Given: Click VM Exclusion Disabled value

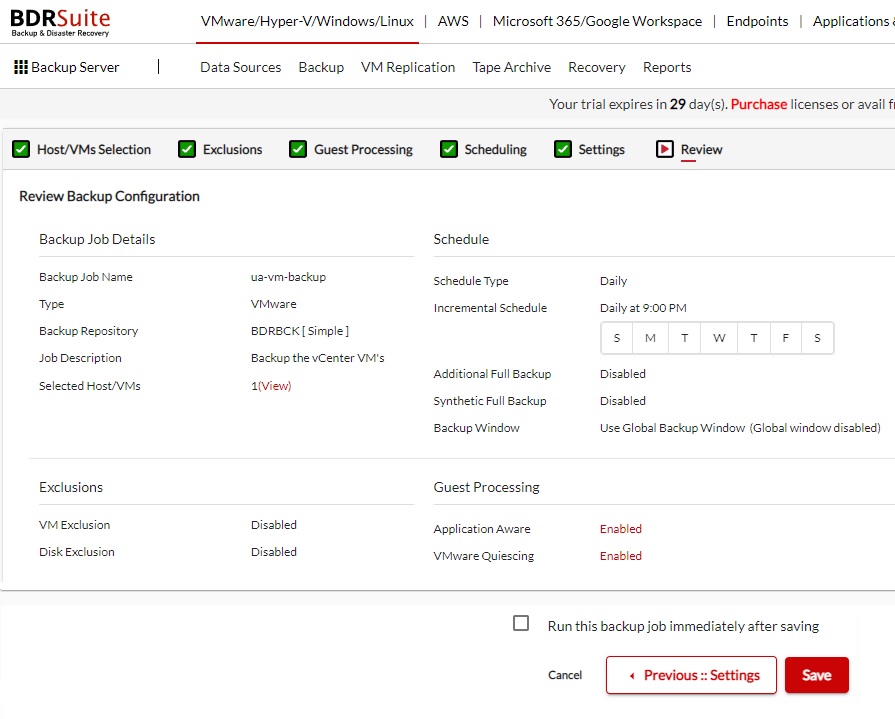Looking at the screenshot, I should pos(273,525).
